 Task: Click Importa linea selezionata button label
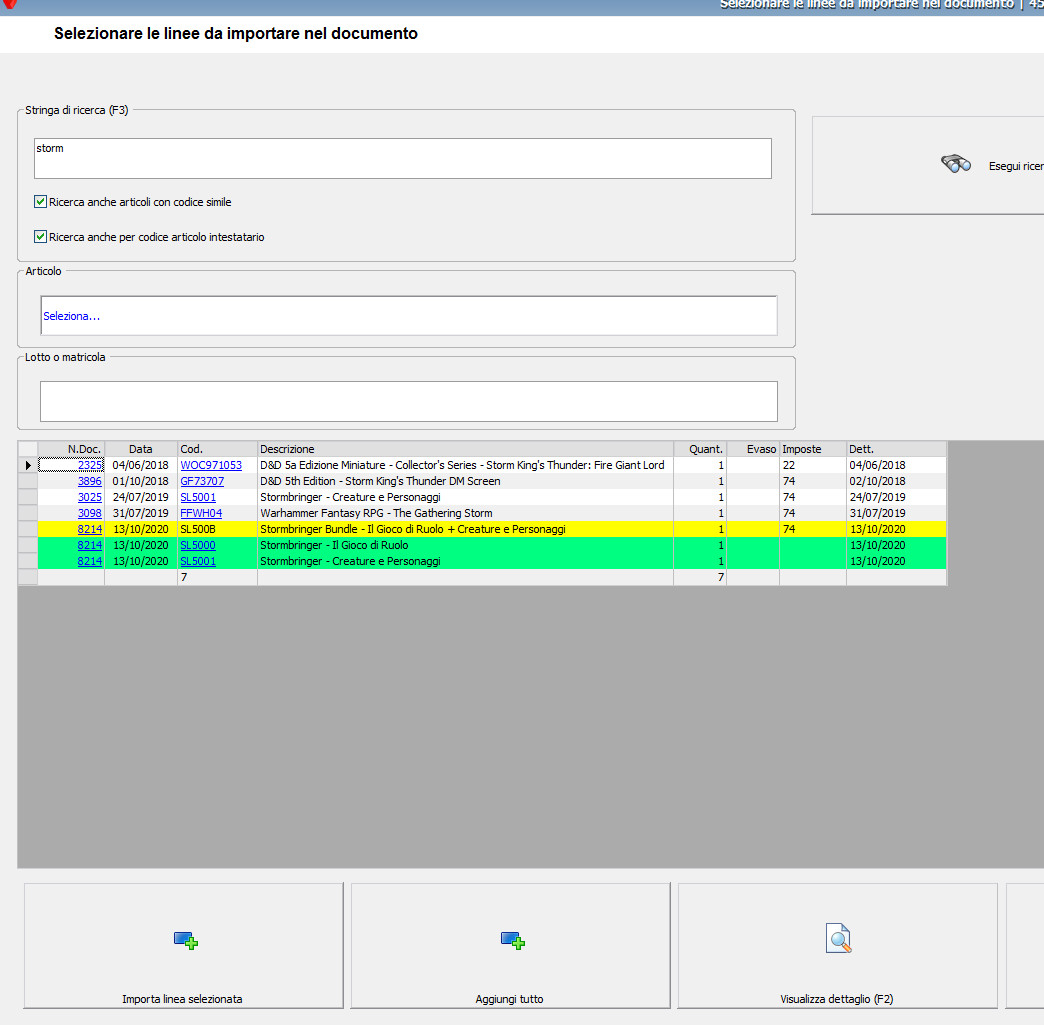(182, 999)
